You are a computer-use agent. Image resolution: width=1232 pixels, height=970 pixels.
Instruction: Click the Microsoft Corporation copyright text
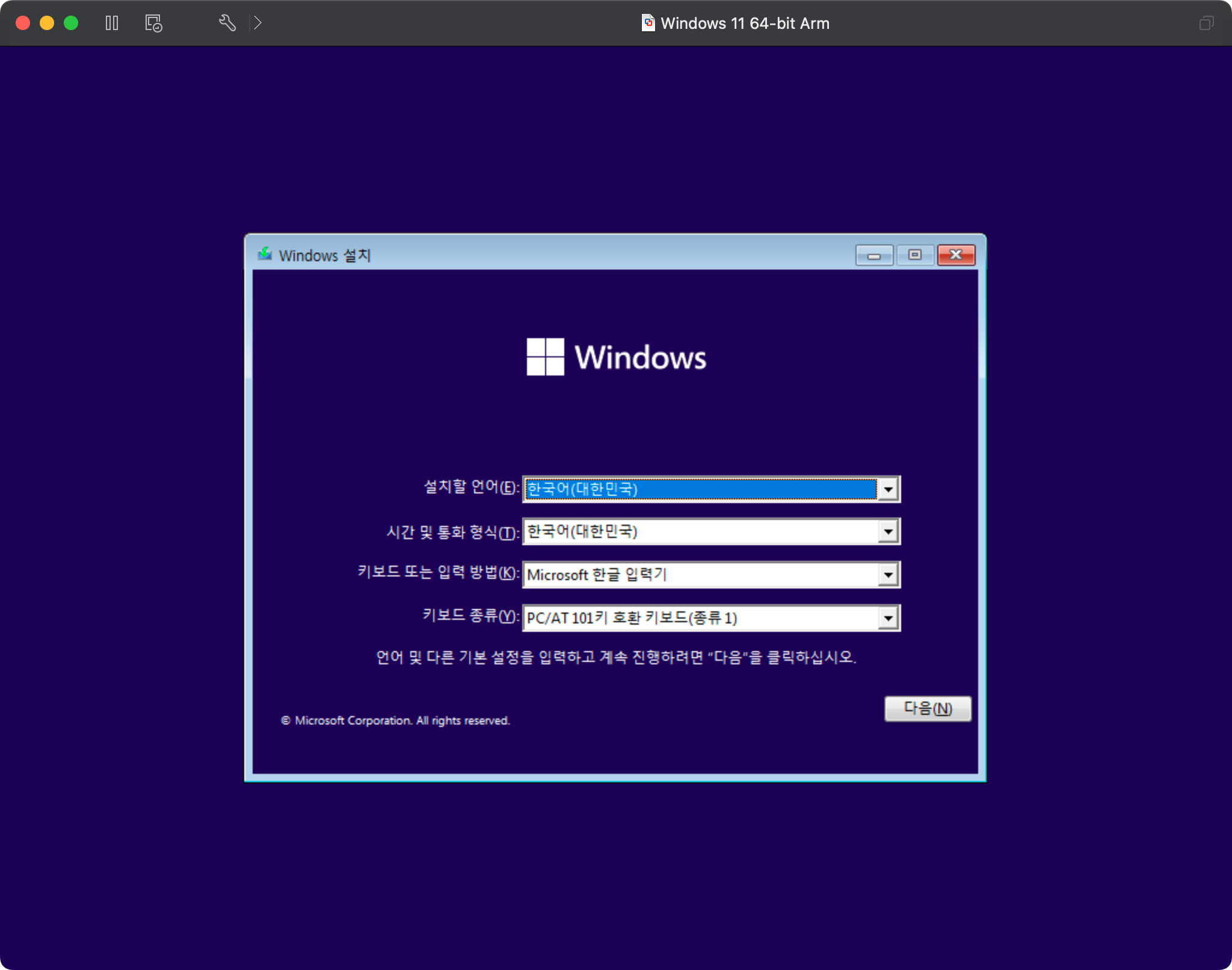[x=395, y=721]
